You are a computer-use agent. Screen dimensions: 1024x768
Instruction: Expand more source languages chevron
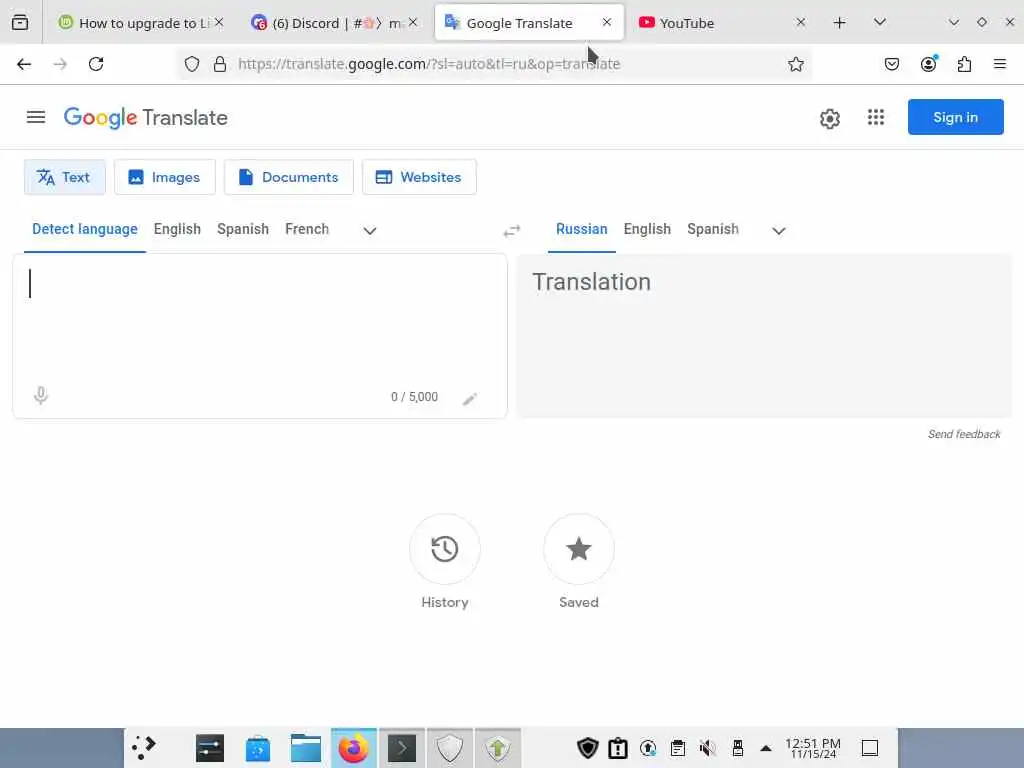(x=370, y=231)
